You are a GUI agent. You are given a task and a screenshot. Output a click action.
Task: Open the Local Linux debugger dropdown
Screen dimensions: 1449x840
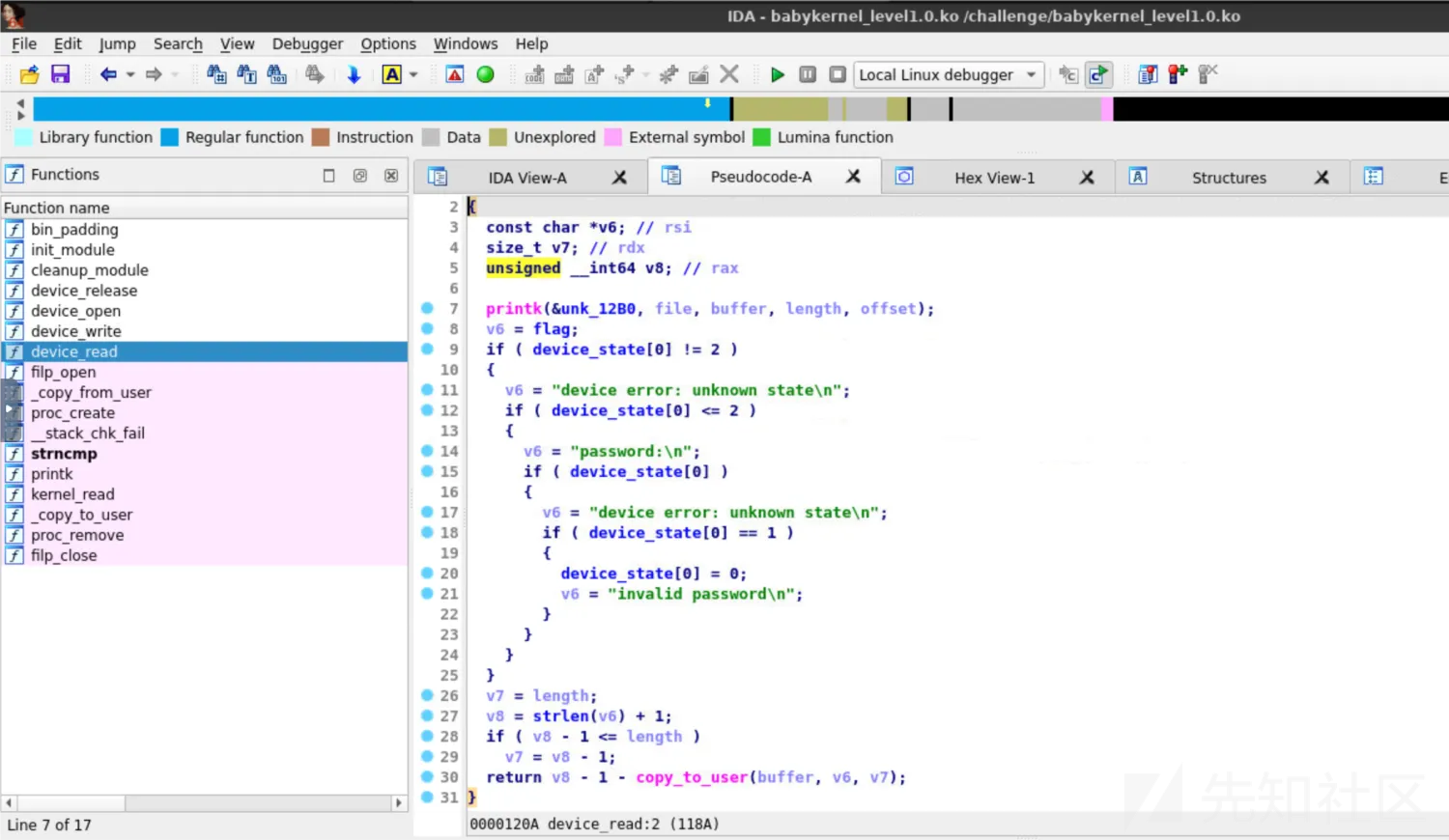click(949, 74)
